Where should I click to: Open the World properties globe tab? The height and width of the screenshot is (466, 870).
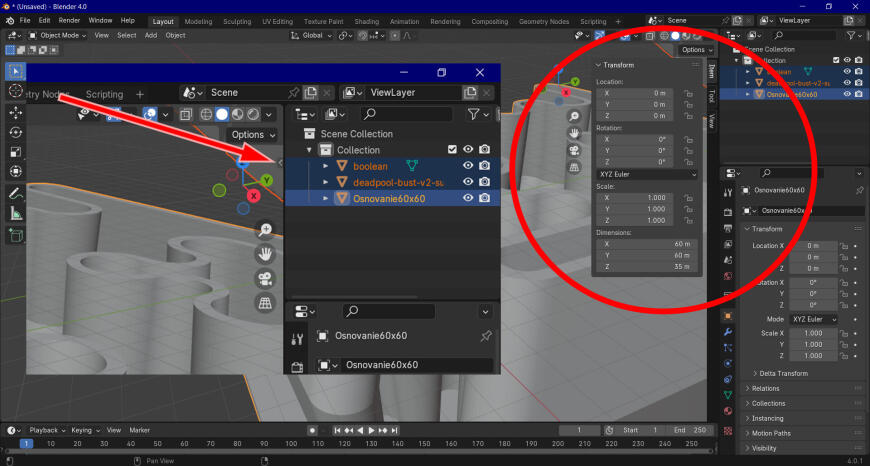pyautogui.click(x=729, y=276)
